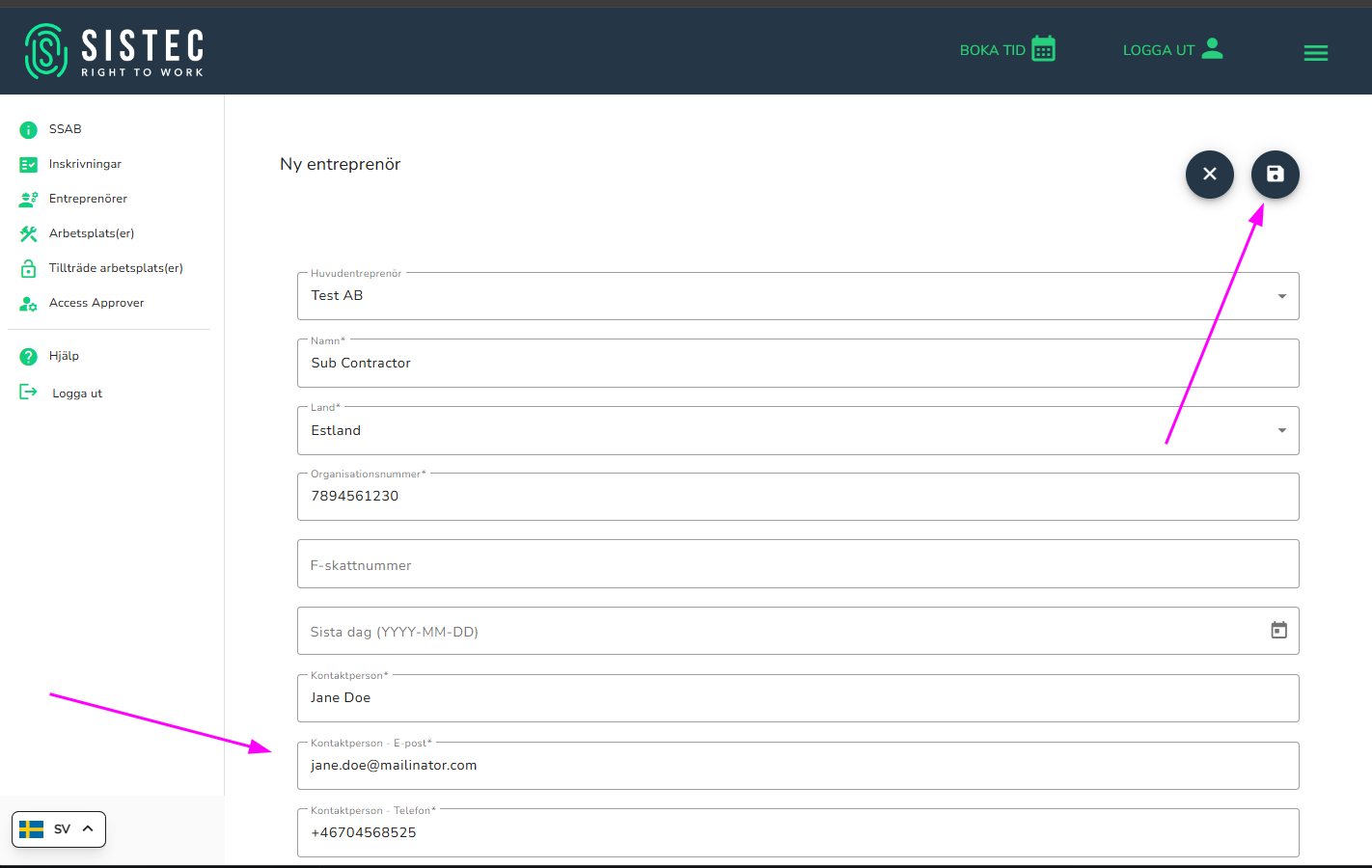Click the Ny entreprenör heading
The height and width of the screenshot is (868, 1372).
click(x=341, y=164)
